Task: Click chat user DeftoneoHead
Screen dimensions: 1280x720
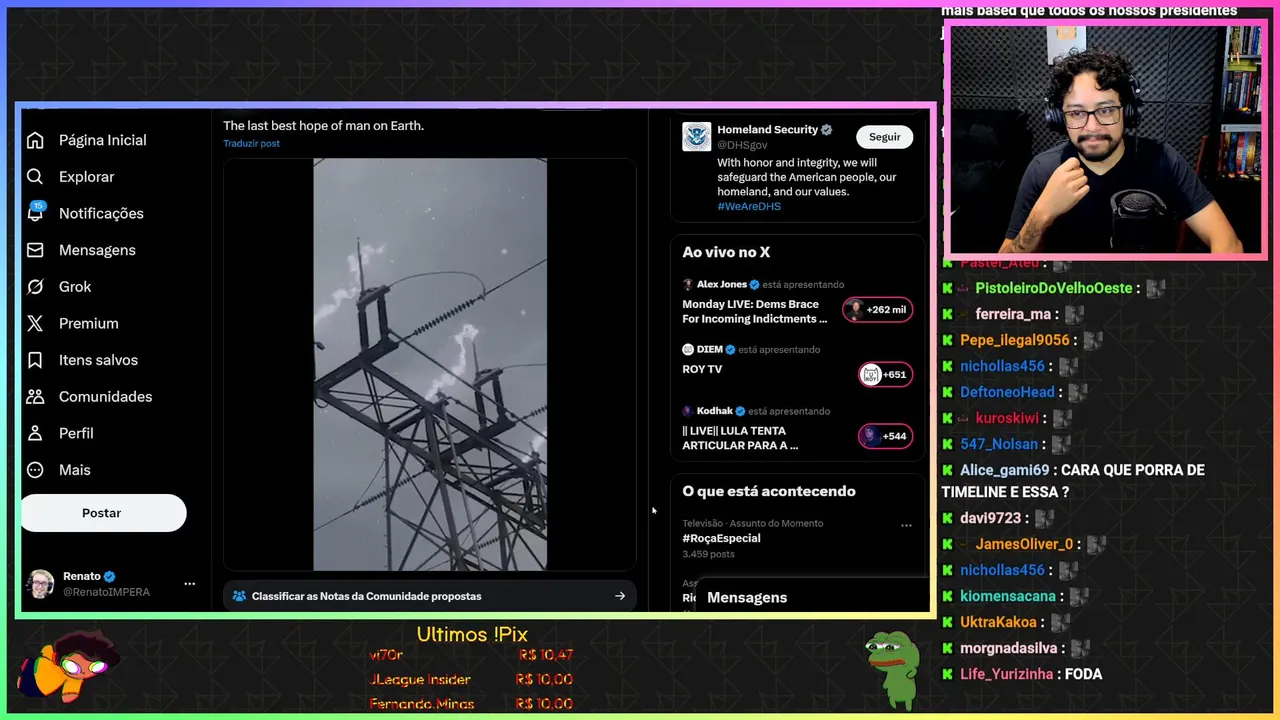Action: click(1007, 392)
